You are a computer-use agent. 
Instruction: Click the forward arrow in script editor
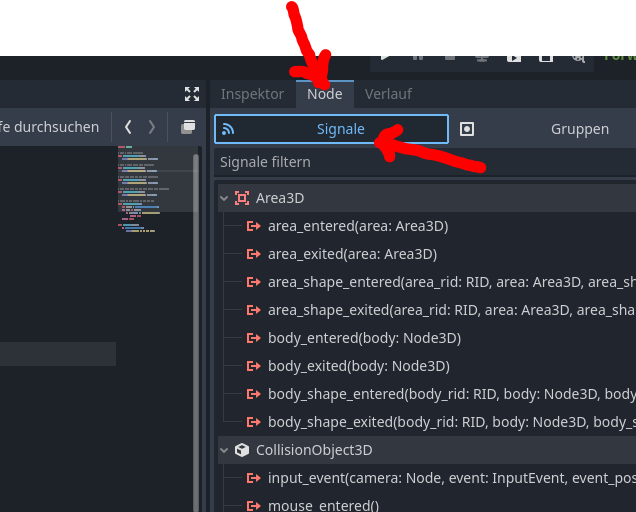(151, 127)
